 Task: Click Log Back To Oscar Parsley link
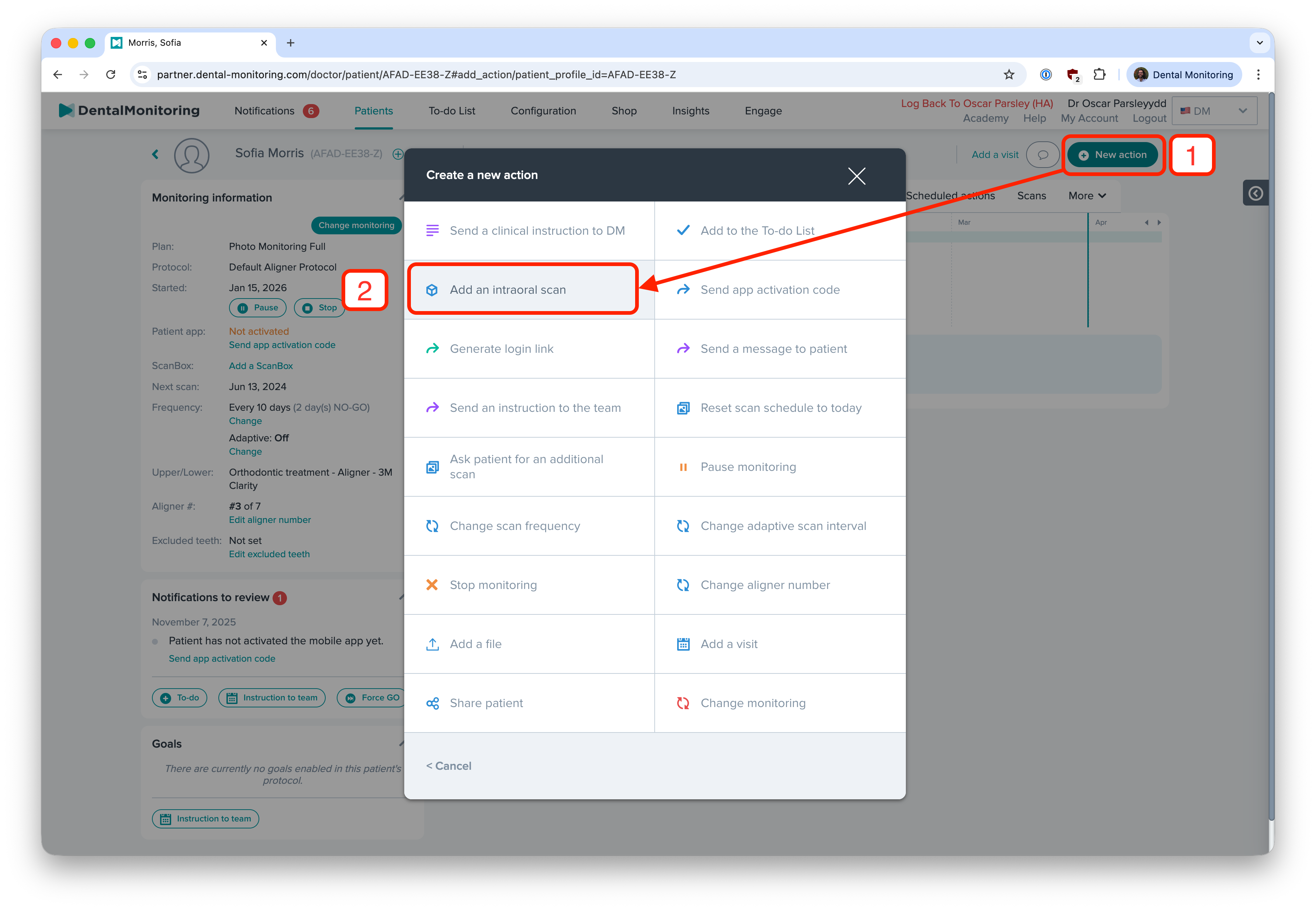(976, 103)
